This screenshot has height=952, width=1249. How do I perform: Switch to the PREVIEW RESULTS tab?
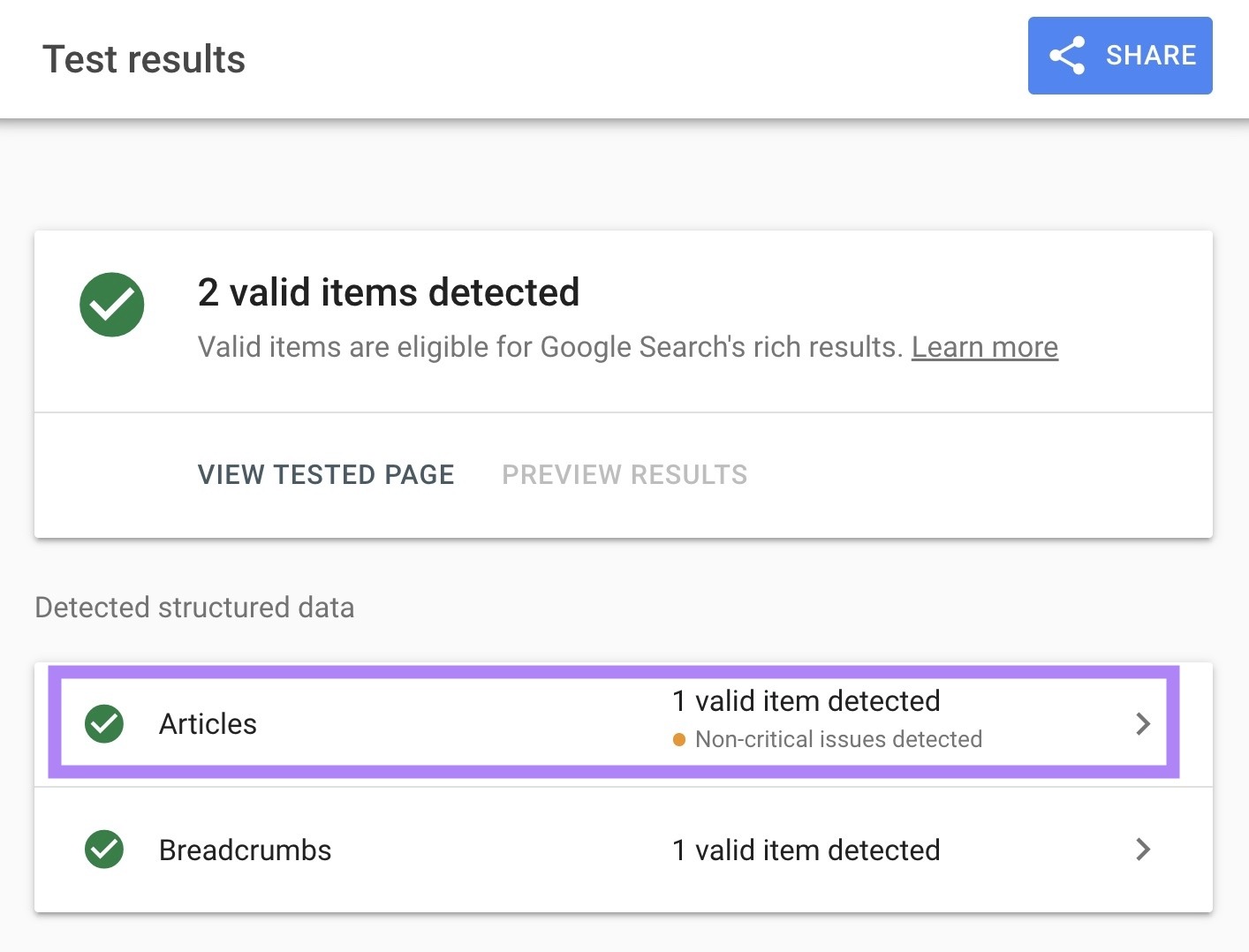click(624, 474)
